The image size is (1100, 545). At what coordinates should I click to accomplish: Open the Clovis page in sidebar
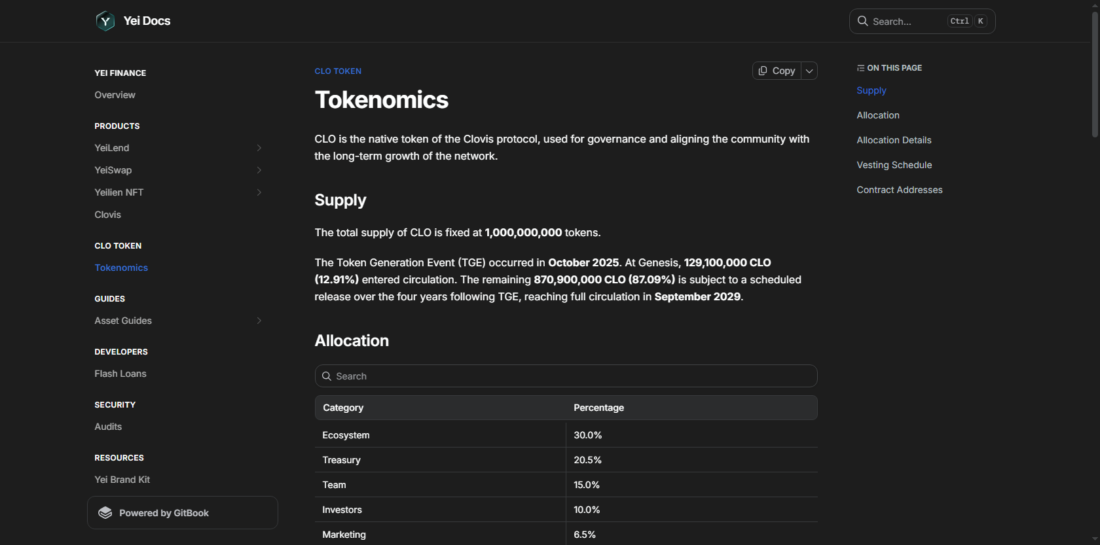(x=108, y=215)
